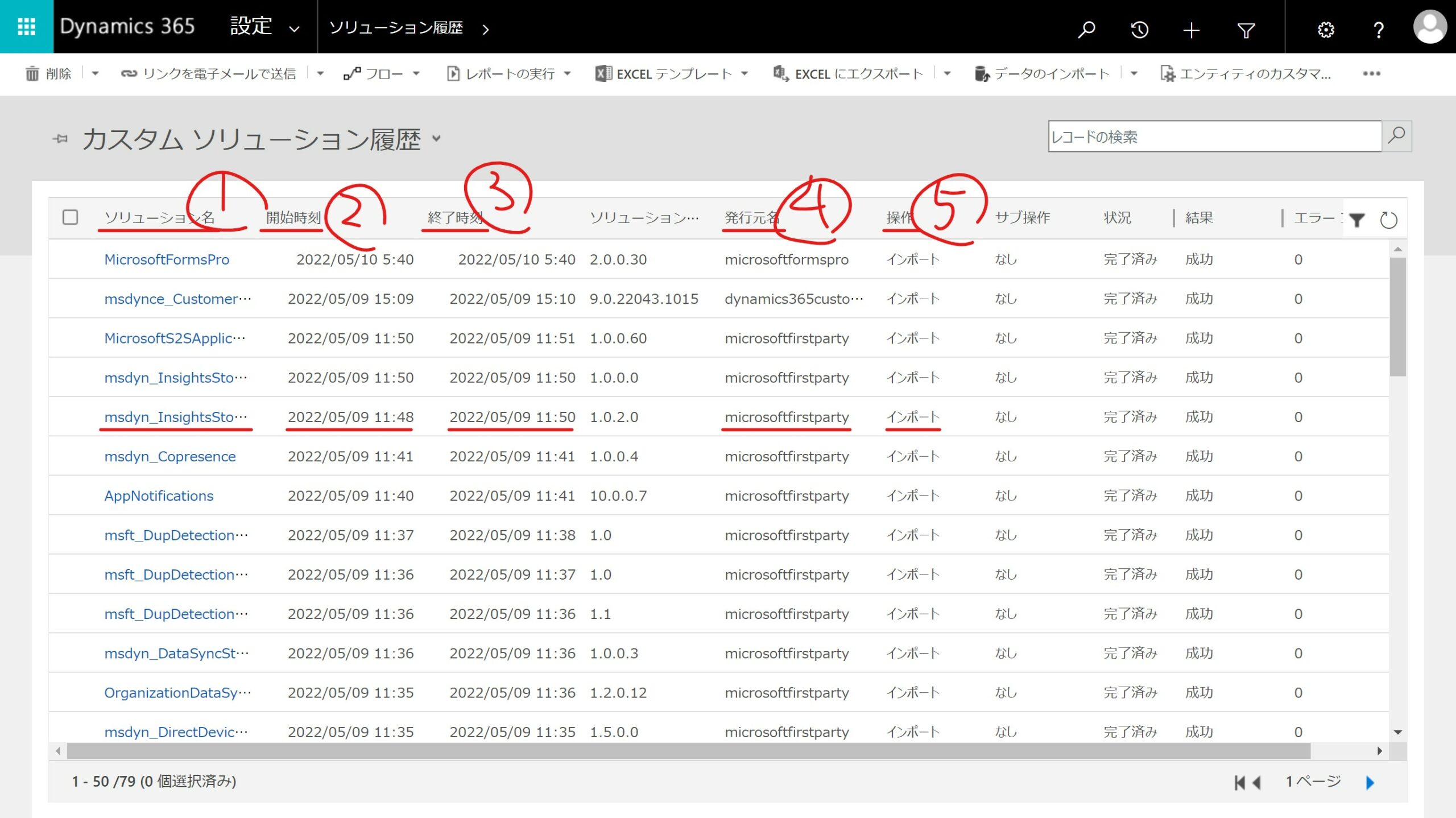The image size is (1456, 818).
Task: Open the Dynamics 365 app launcher waffle
Action: [26, 27]
